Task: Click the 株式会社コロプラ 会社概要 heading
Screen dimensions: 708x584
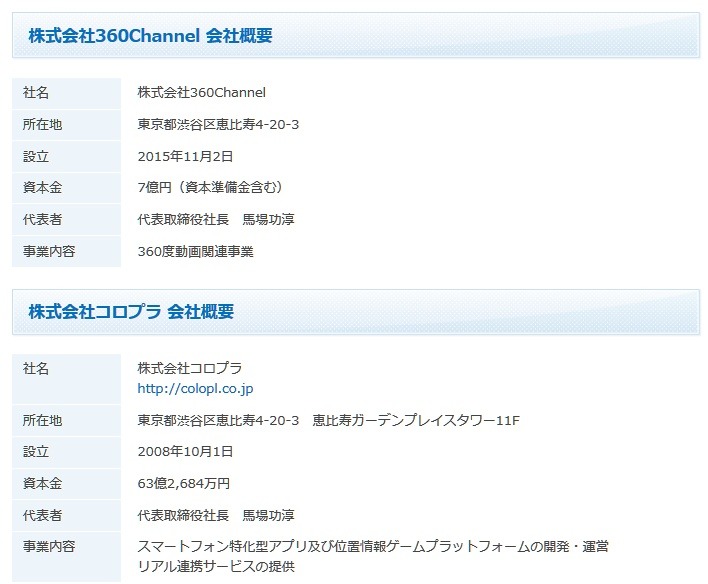Action: click(131, 312)
